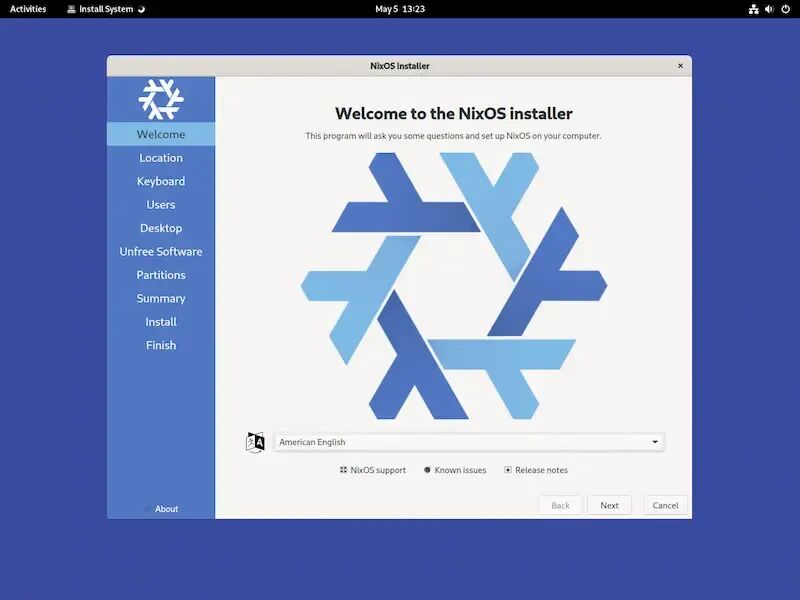800x600 pixels.
Task: Close the NixOS Installer window
Action: pos(680,66)
